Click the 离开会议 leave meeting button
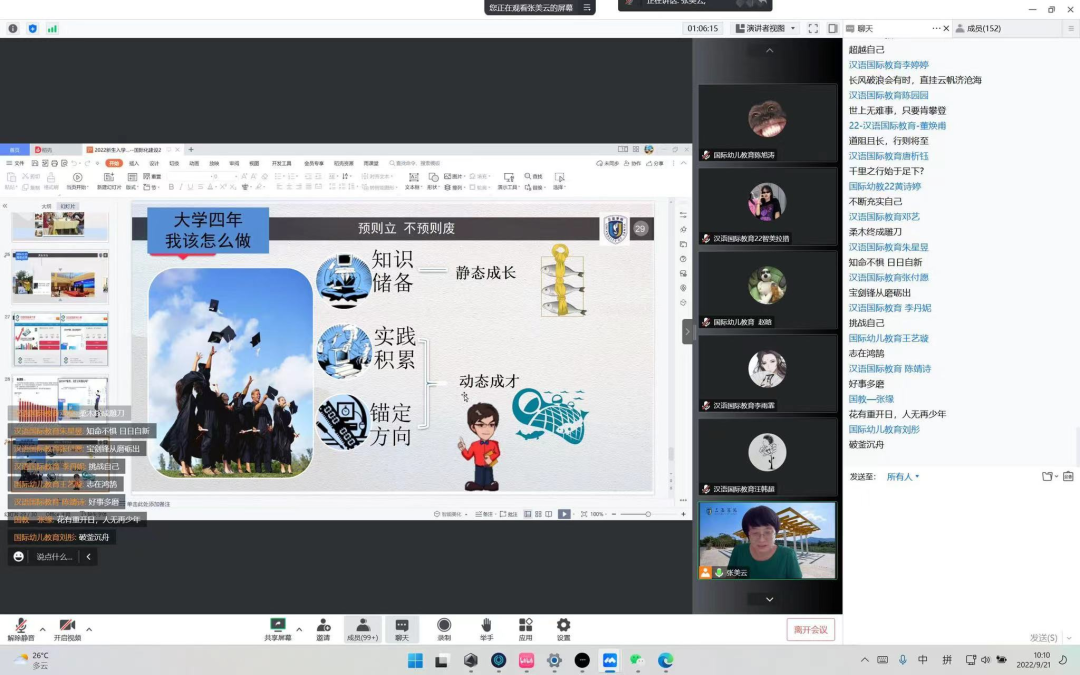 (x=810, y=629)
